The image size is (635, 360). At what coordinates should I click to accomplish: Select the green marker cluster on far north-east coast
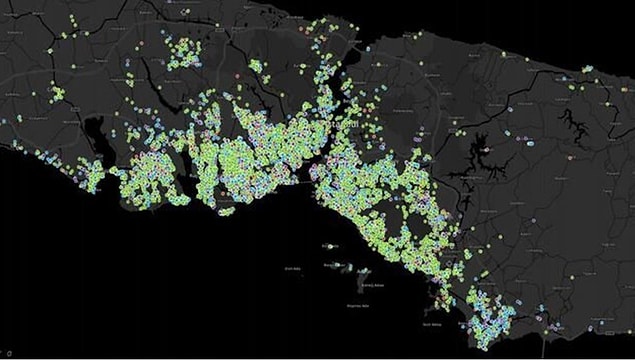(x=587, y=69)
